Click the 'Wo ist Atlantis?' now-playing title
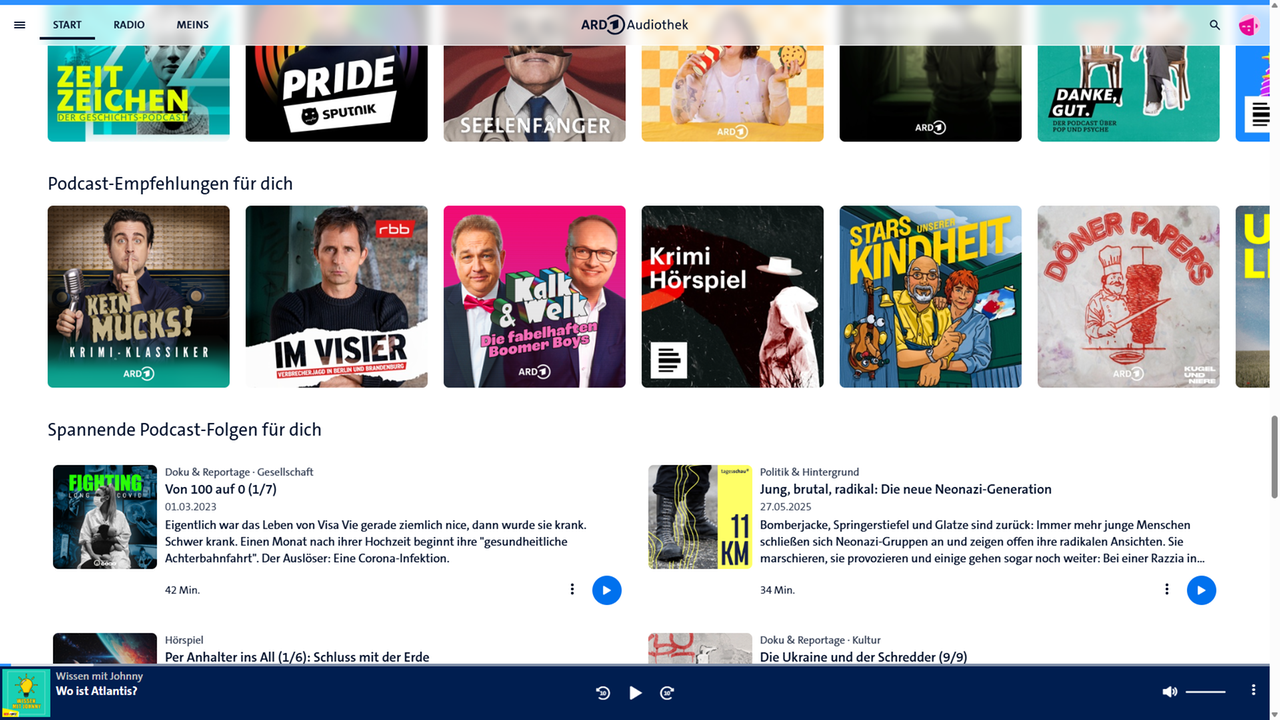Image resolution: width=1280 pixels, height=720 pixels. click(x=97, y=691)
